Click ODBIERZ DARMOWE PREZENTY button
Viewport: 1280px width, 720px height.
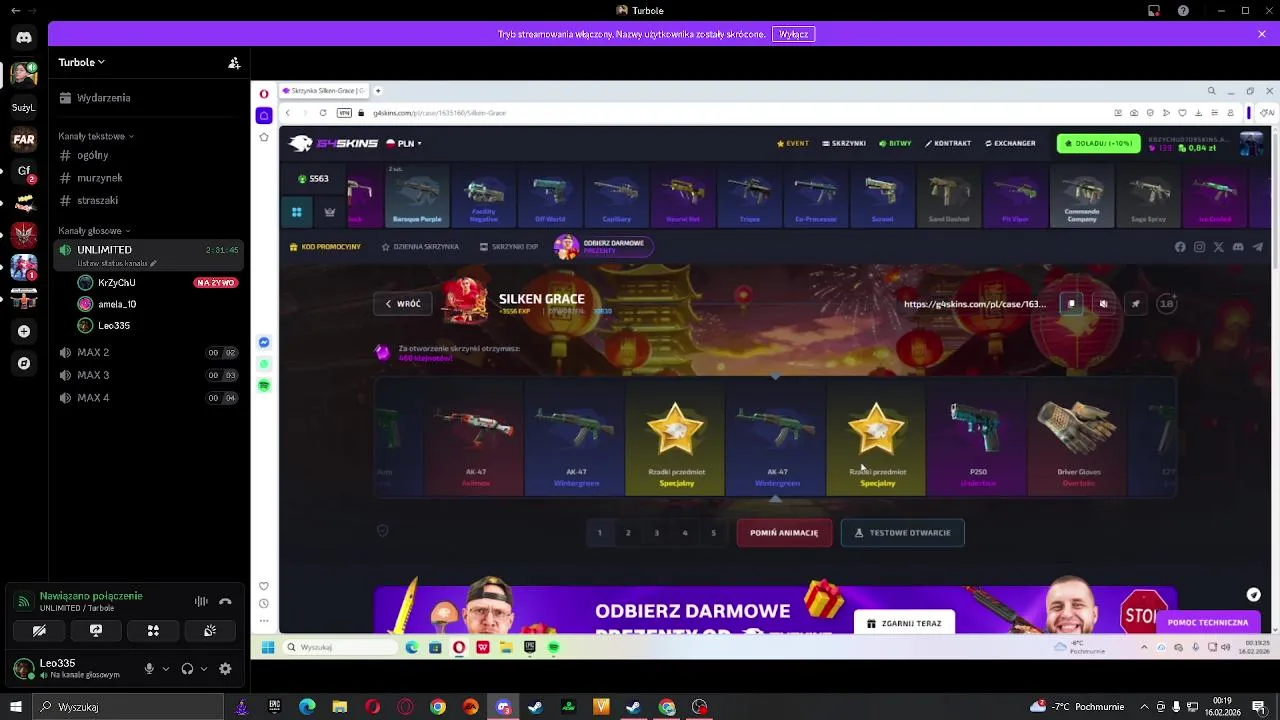603,247
